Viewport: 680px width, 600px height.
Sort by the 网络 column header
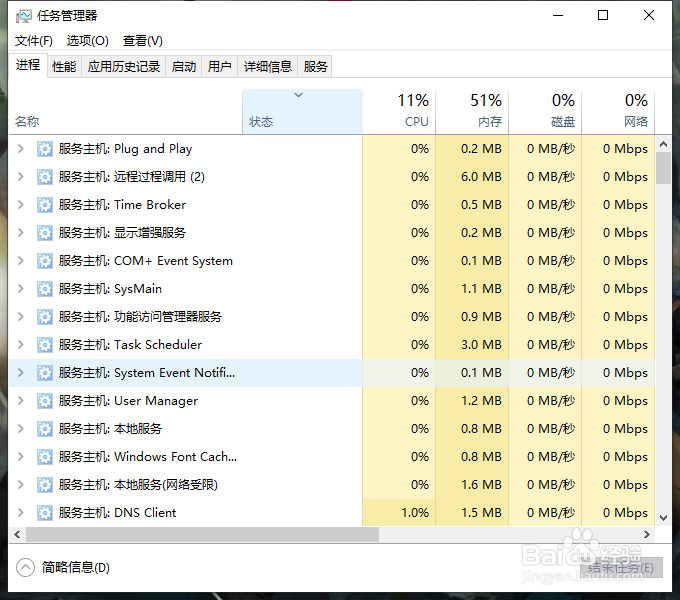point(618,112)
